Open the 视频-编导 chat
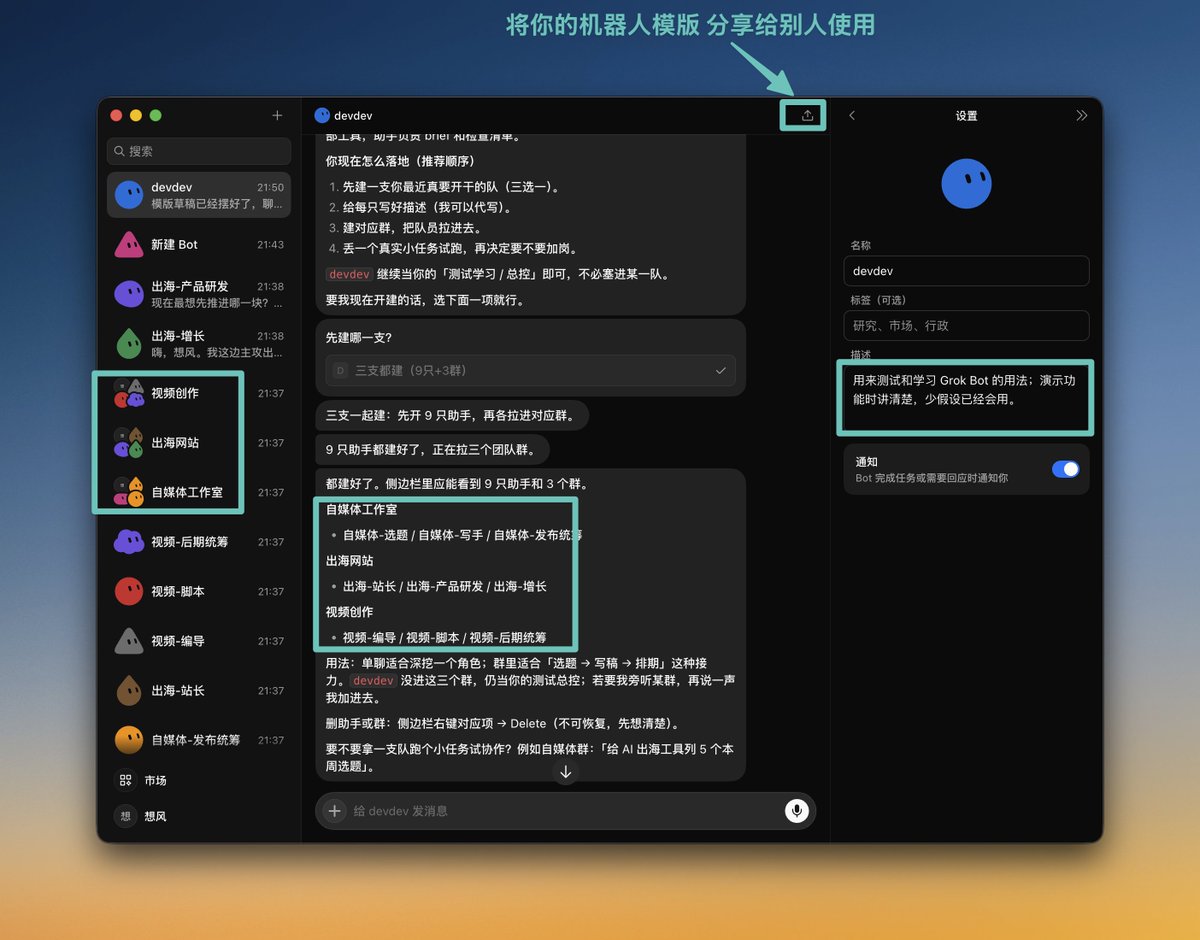The image size is (1200, 940). (199, 640)
